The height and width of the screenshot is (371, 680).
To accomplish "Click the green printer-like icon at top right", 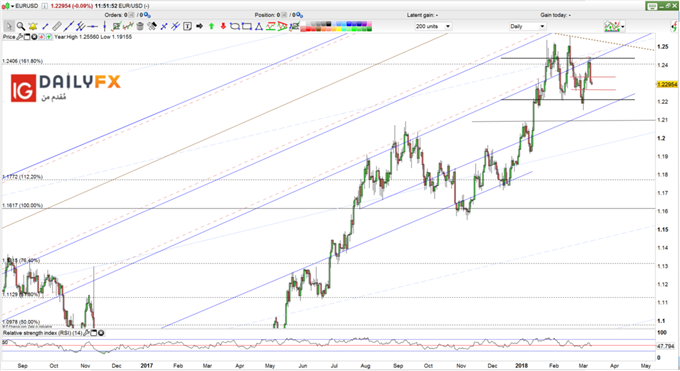I will (x=653, y=5).
